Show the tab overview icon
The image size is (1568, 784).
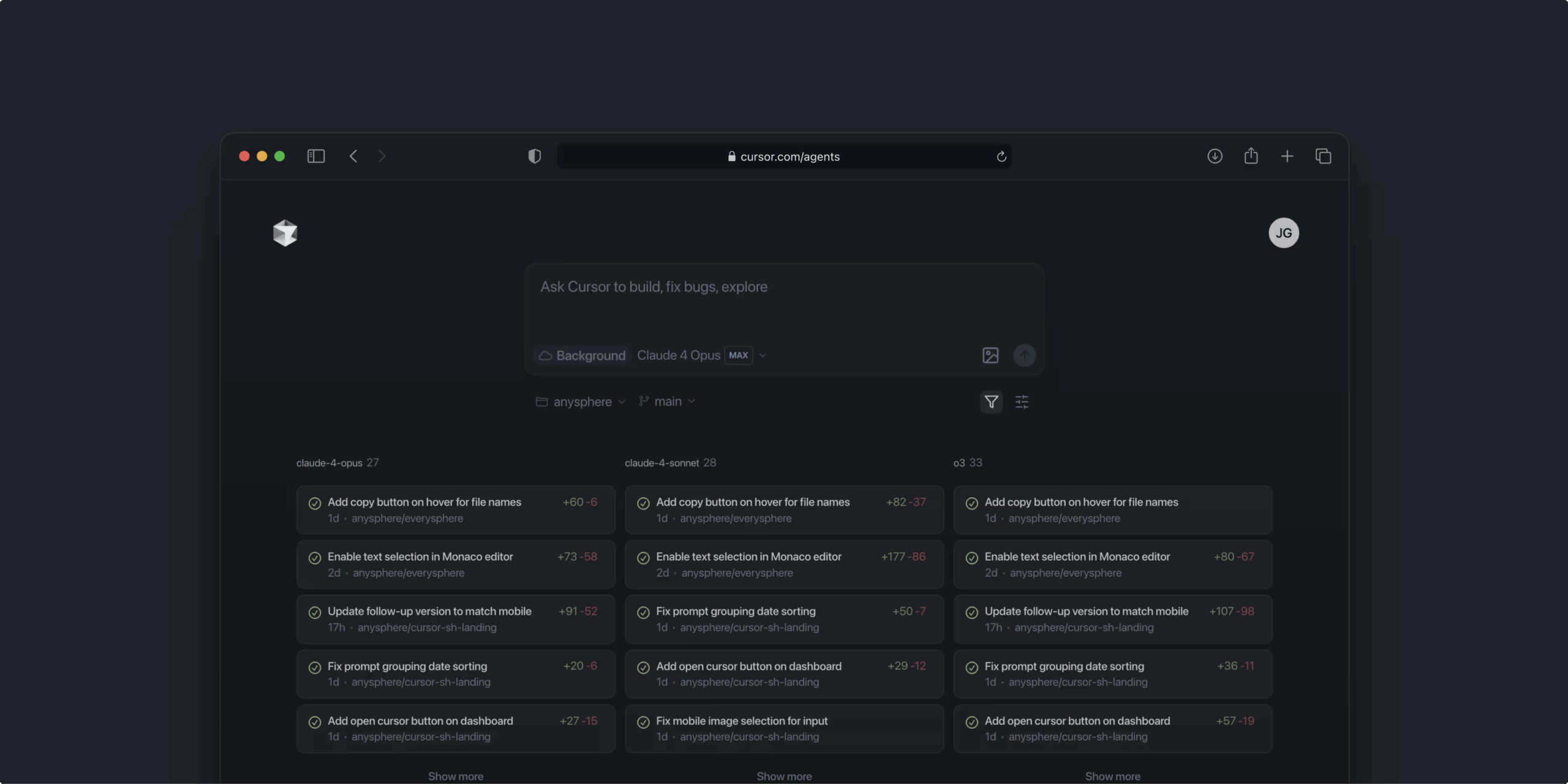(x=1323, y=156)
